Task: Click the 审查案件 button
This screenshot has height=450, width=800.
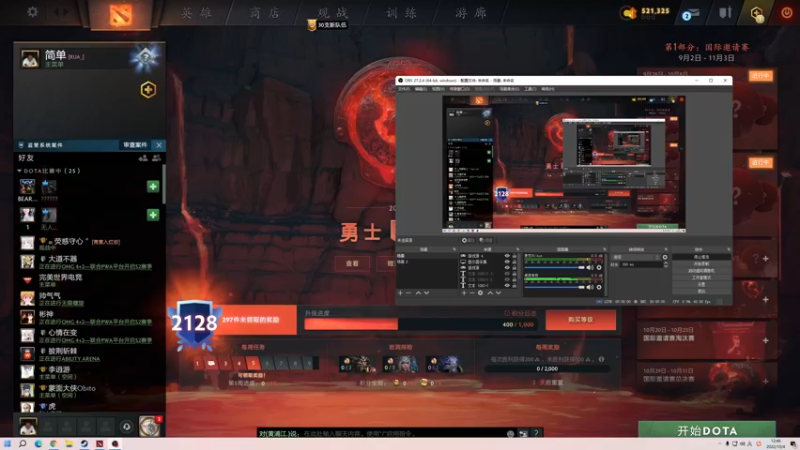Action: (x=135, y=145)
